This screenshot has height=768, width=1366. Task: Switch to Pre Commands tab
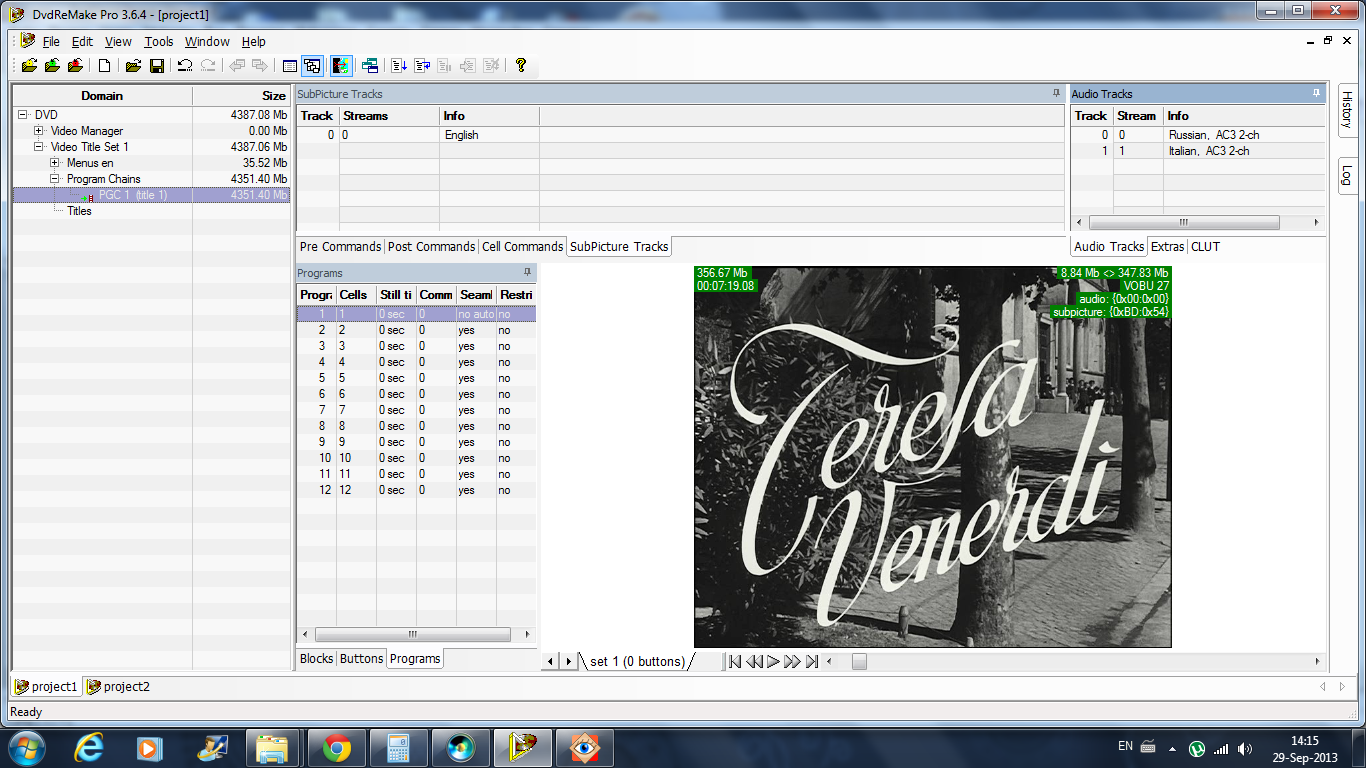[340, 247]
